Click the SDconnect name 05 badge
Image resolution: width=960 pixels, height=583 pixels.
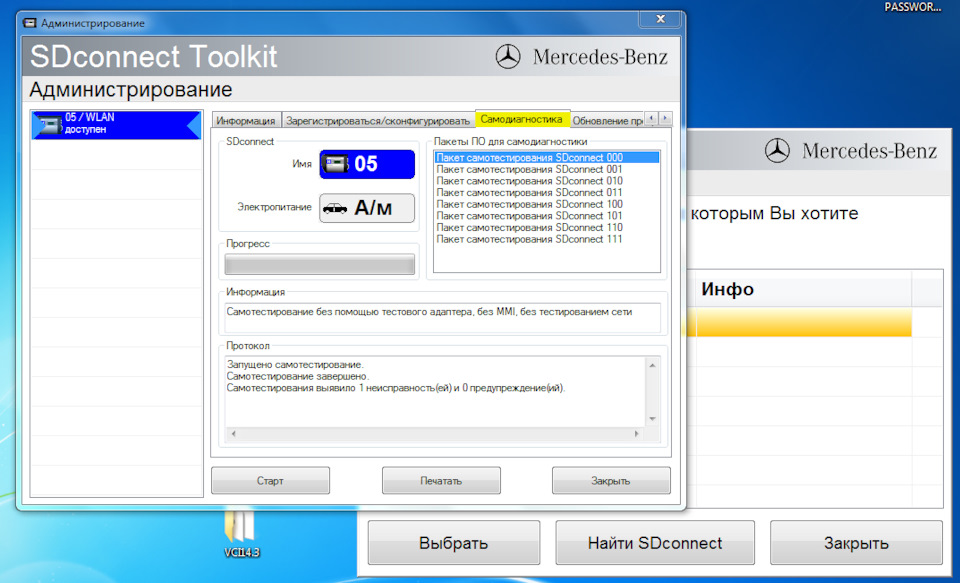367,164
